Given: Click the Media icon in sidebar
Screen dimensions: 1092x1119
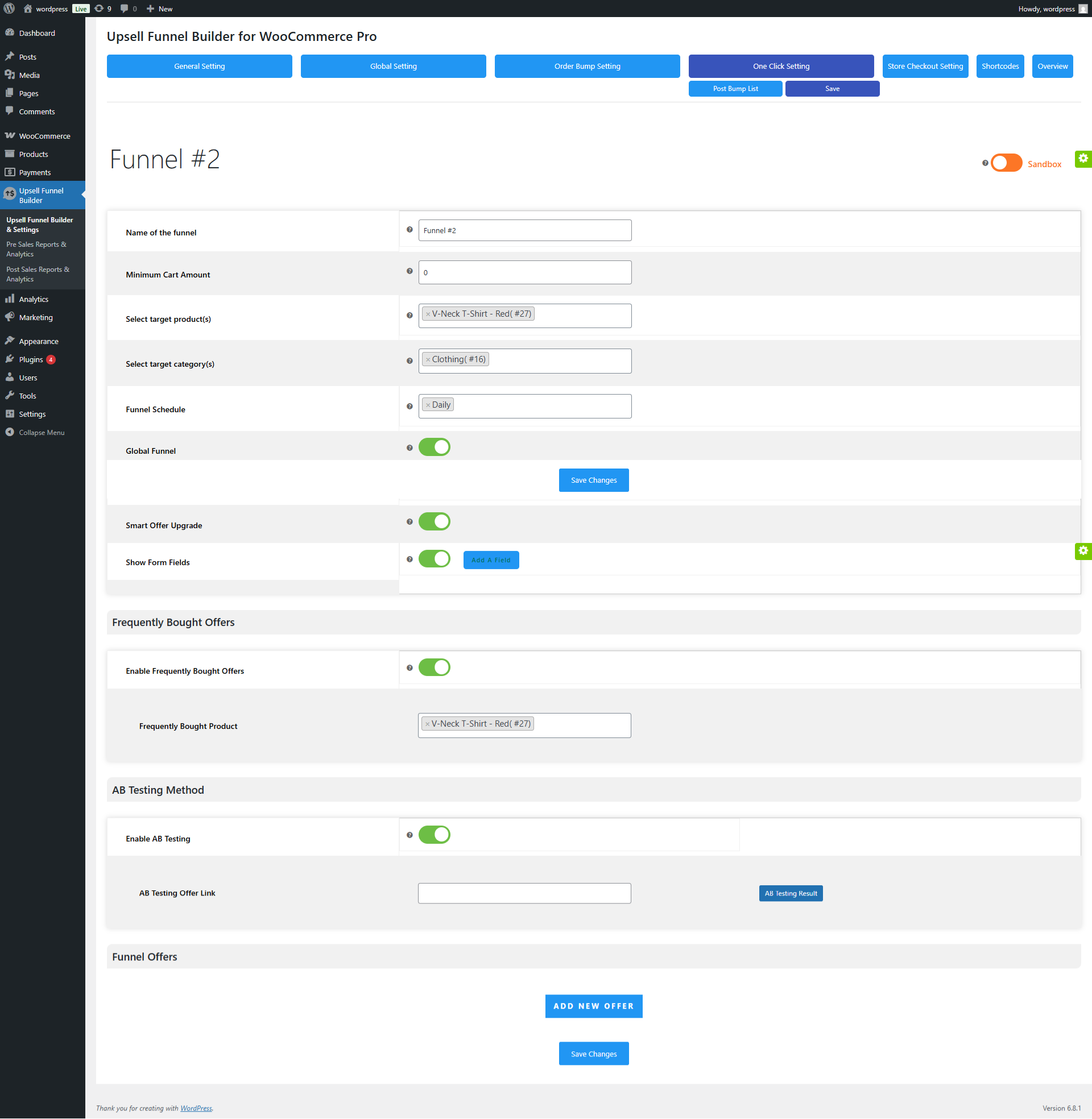Looking at the screenshot, I should 10,75.
